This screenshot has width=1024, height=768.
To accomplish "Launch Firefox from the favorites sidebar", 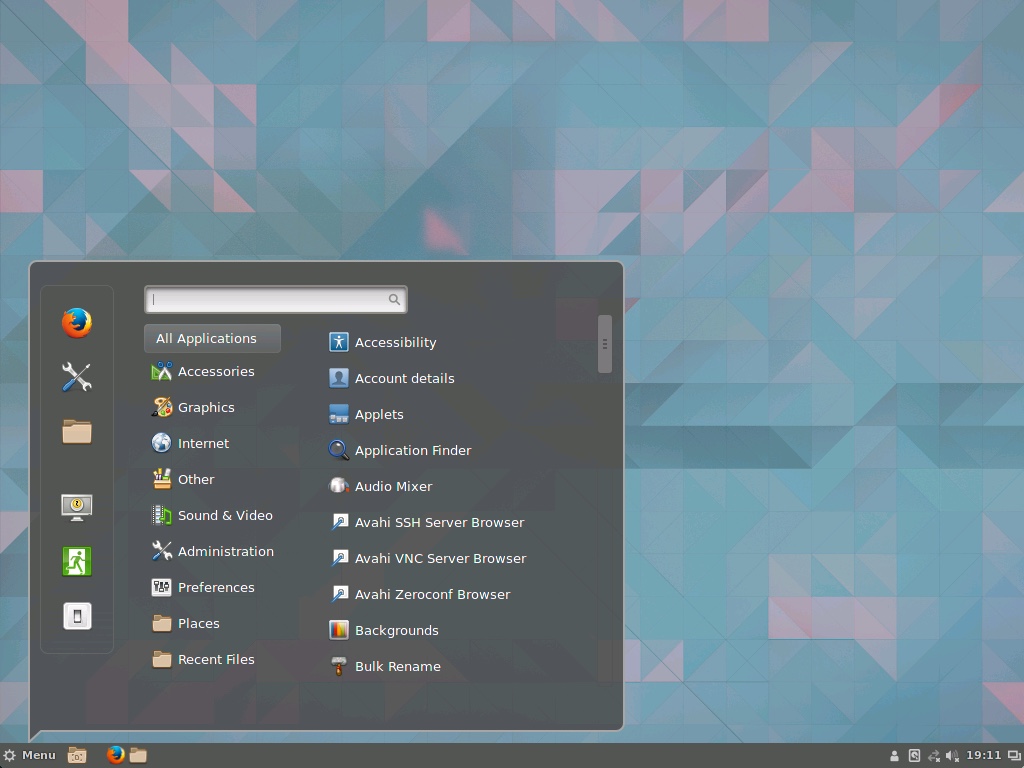I will (76, 323).
